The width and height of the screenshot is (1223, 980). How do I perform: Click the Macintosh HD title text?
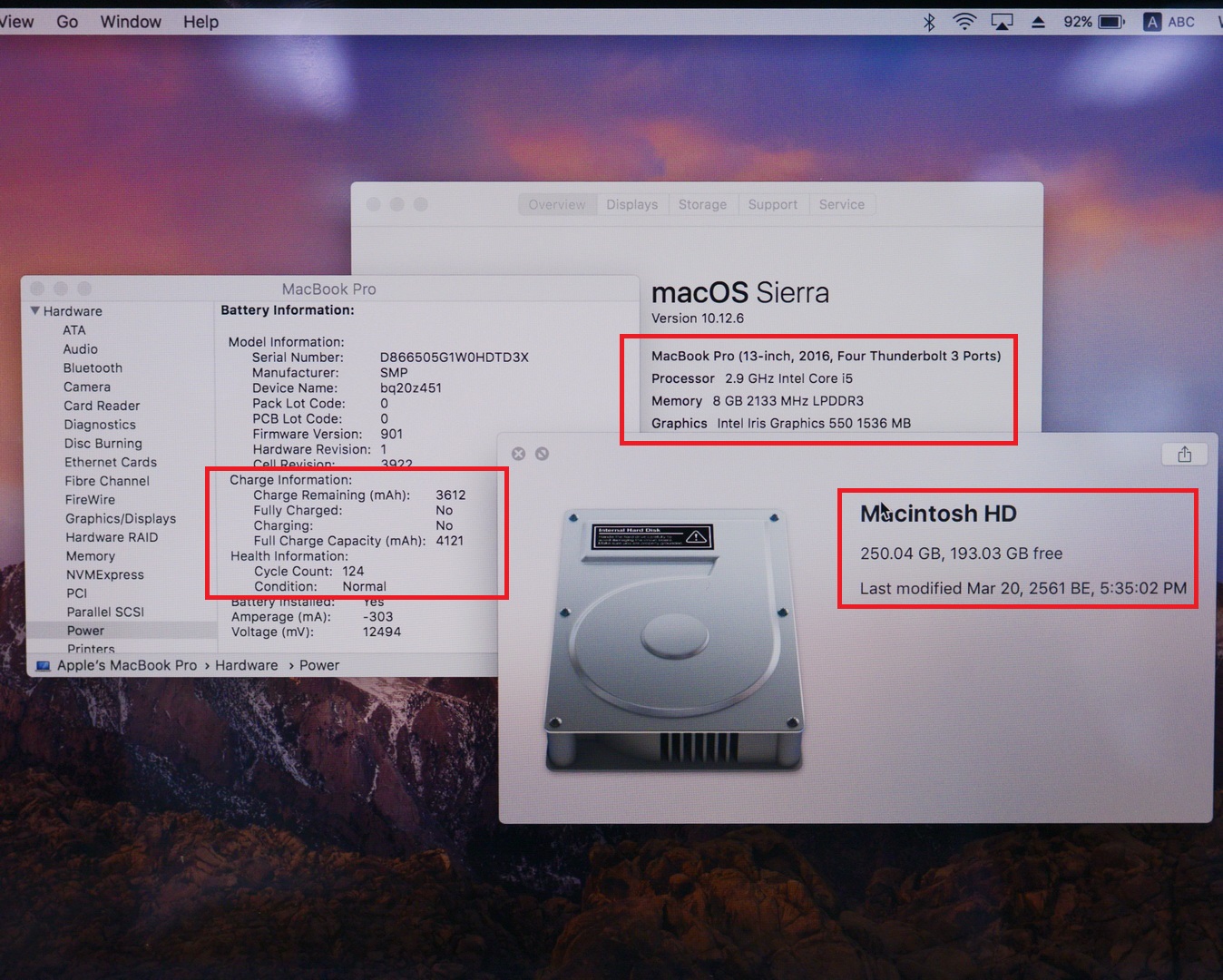tap(938, 514)
